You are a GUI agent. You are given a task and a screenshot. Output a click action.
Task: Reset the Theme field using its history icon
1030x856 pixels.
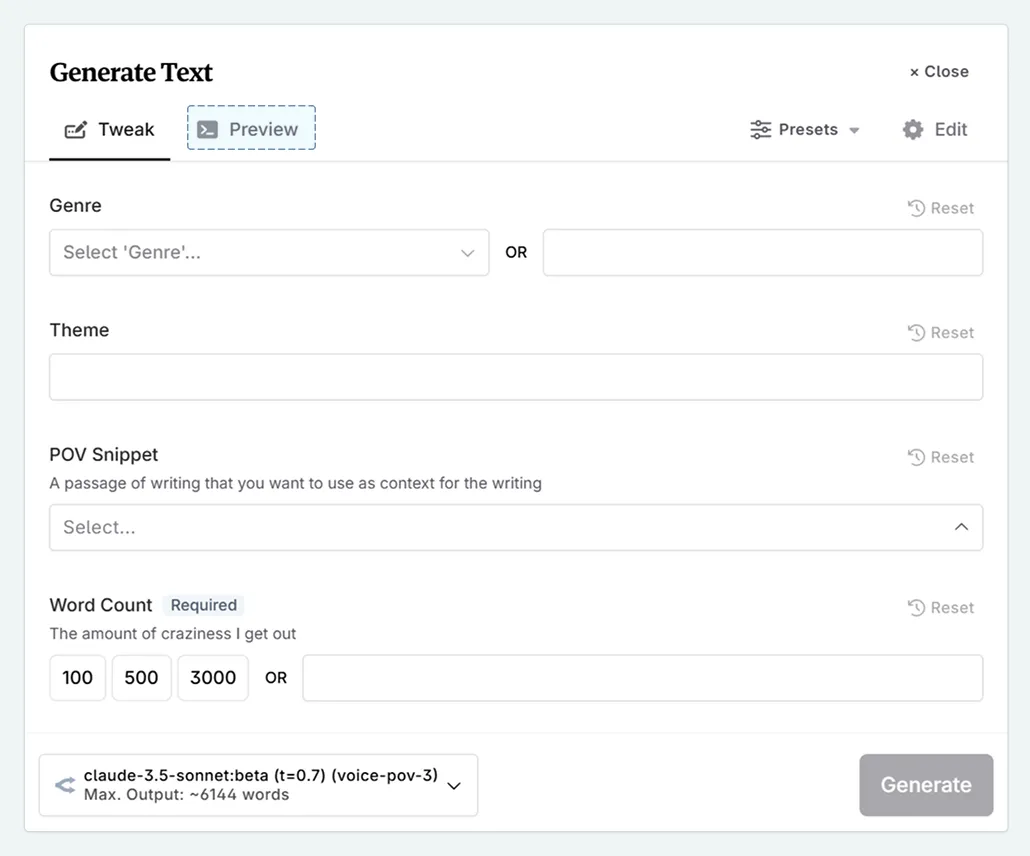917,332
